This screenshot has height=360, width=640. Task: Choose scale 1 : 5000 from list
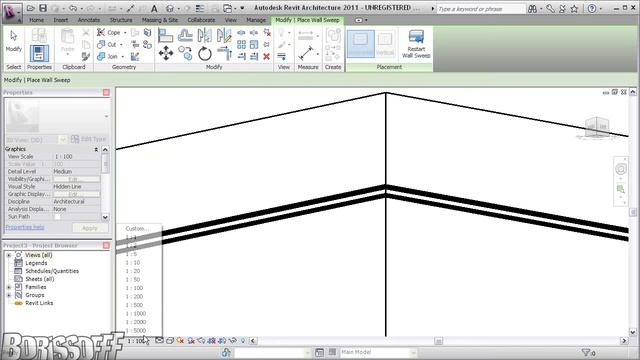pos(136,331)
